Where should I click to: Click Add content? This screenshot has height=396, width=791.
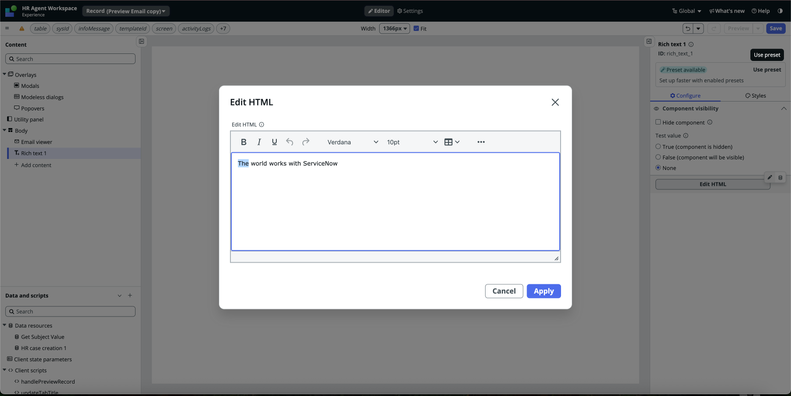point(33,165)
